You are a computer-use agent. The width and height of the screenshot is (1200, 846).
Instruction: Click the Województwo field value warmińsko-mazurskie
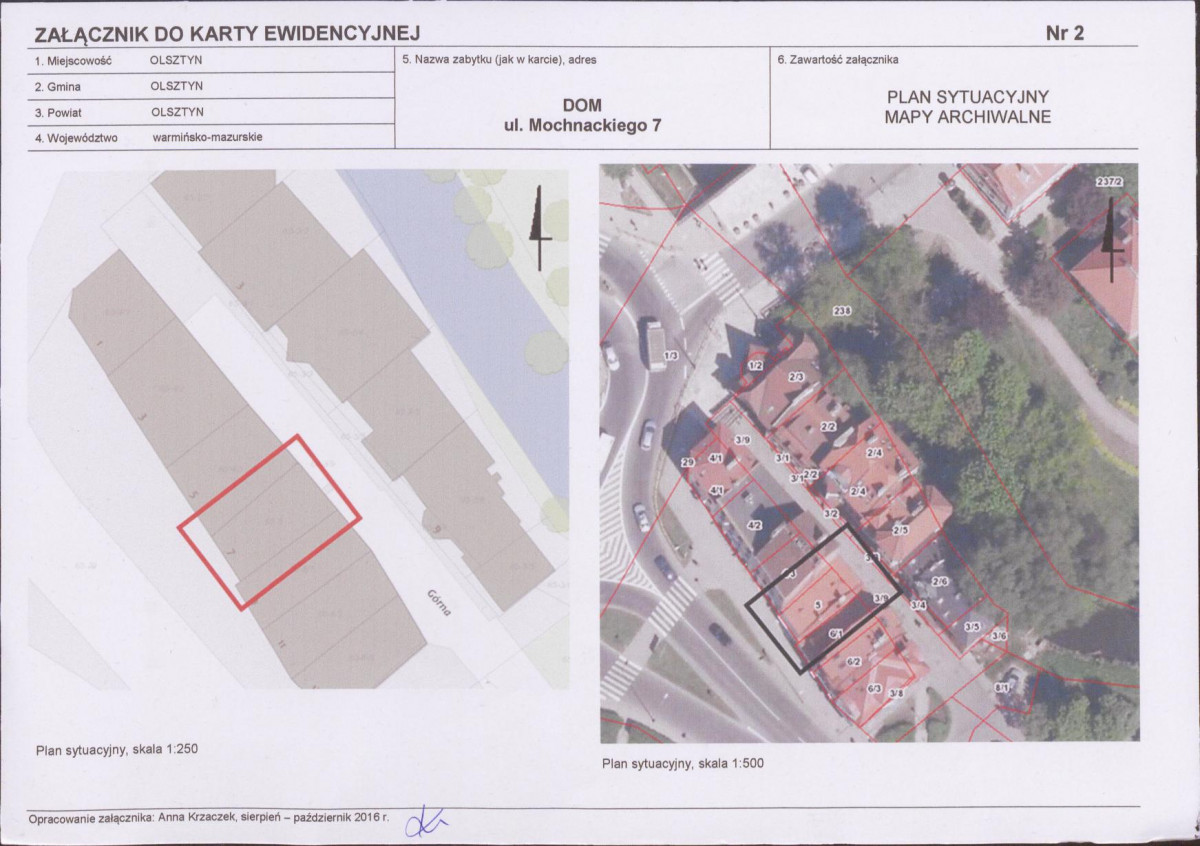click(x=208, y=137)
